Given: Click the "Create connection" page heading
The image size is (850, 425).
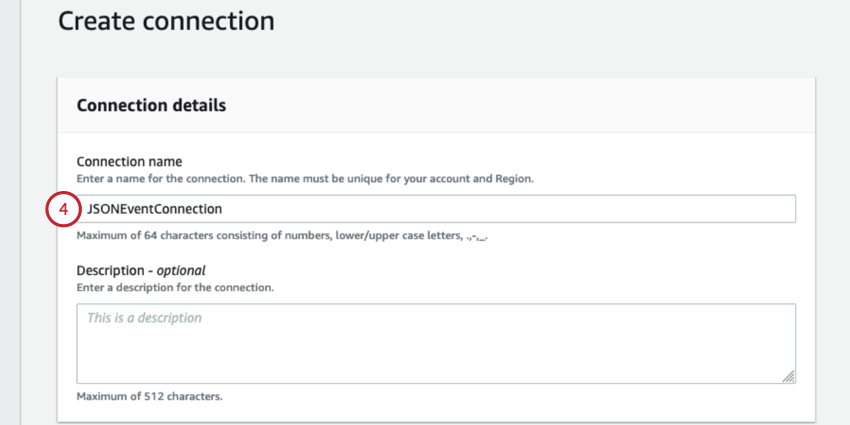Looking at the screenshot, I should (x=166, y=20).
